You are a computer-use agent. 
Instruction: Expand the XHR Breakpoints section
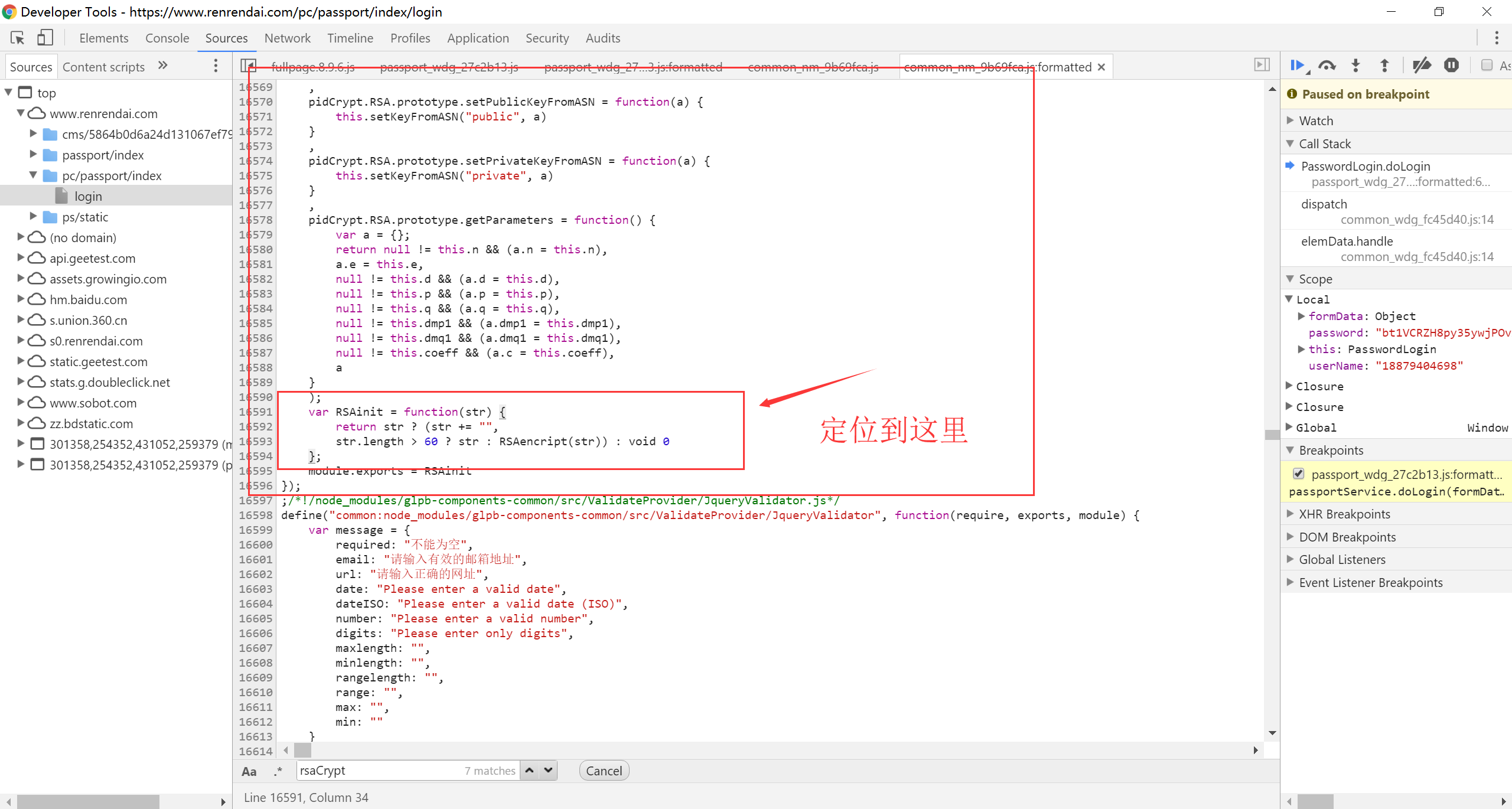(1344, 514)
